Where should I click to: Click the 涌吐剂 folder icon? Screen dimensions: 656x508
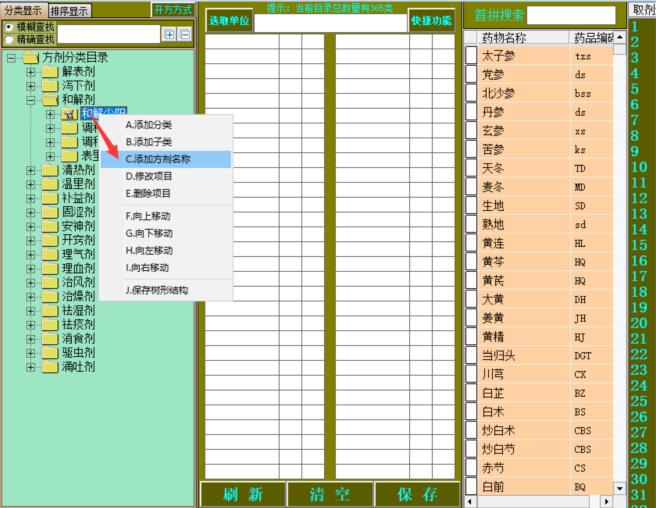(x=49, y=367)
